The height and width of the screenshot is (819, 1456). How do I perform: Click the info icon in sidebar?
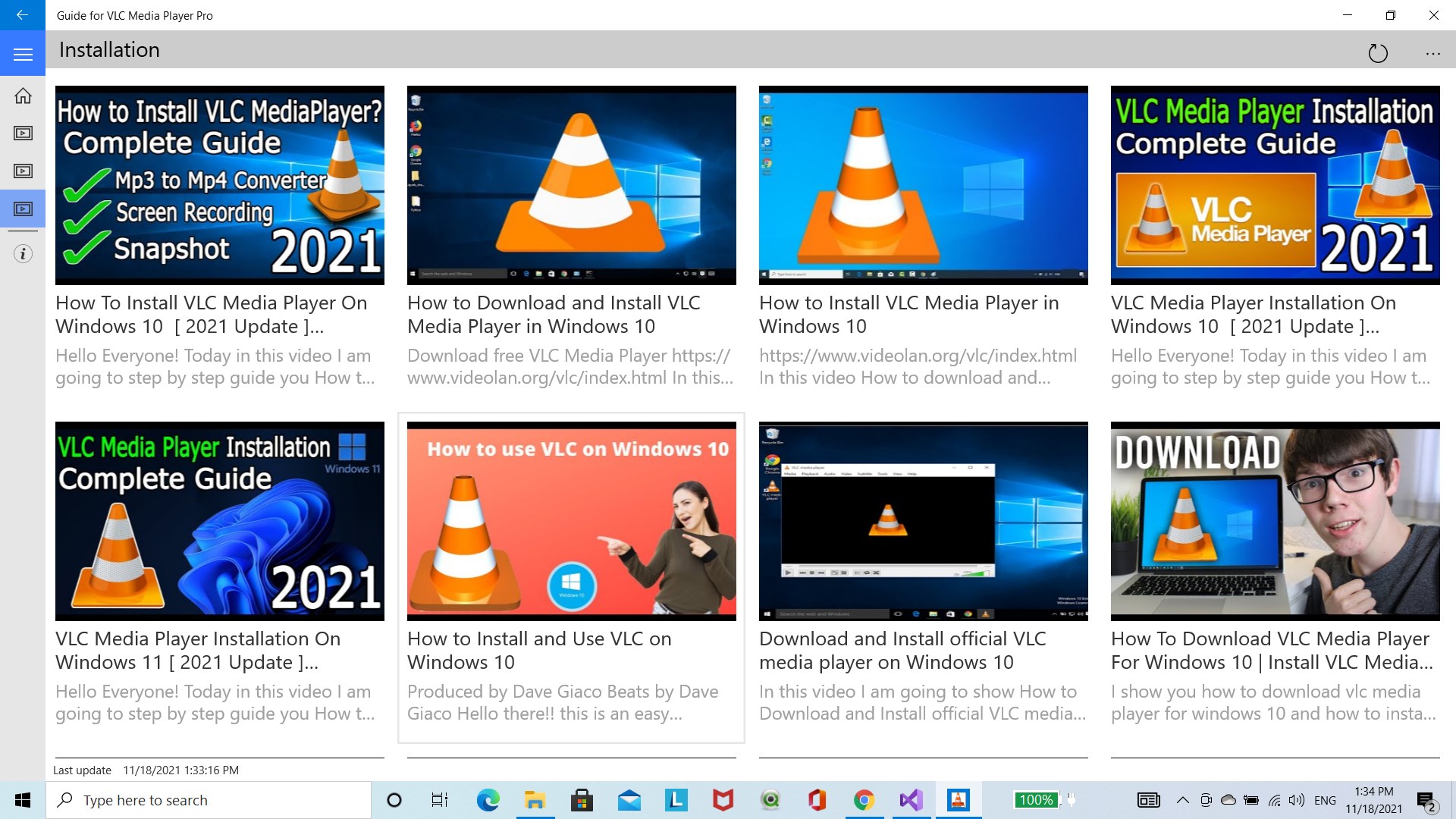click(23, 254)
